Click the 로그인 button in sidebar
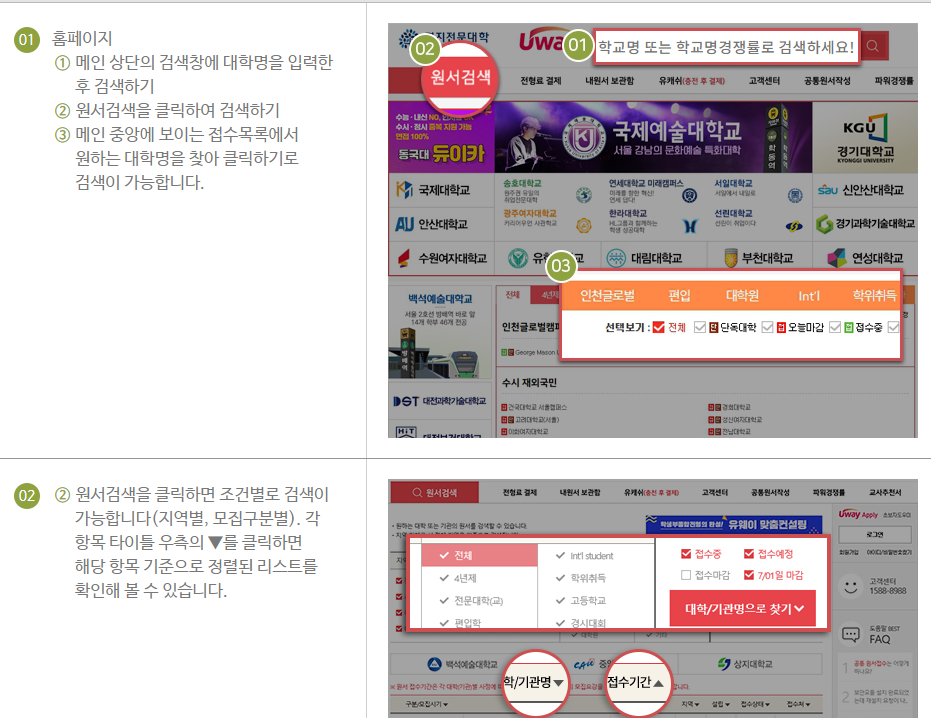 pos(874,534)
